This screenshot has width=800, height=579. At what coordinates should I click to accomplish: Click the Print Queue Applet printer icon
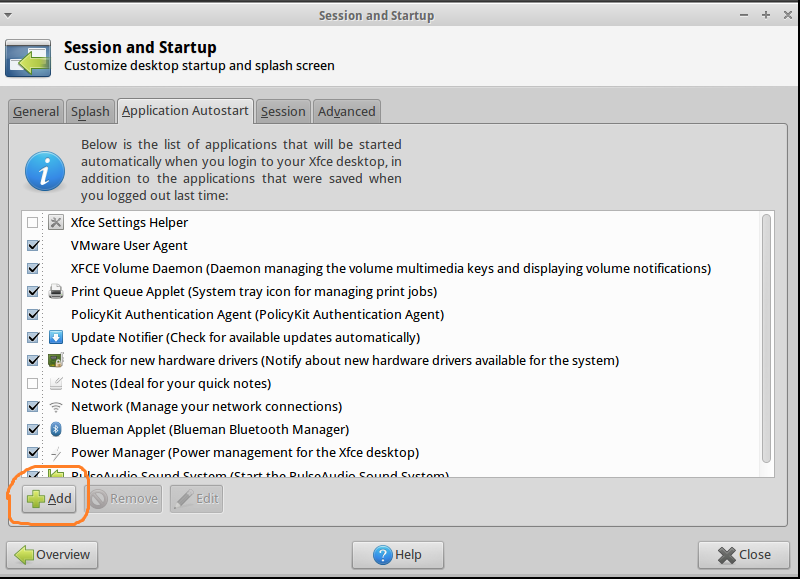55,291
